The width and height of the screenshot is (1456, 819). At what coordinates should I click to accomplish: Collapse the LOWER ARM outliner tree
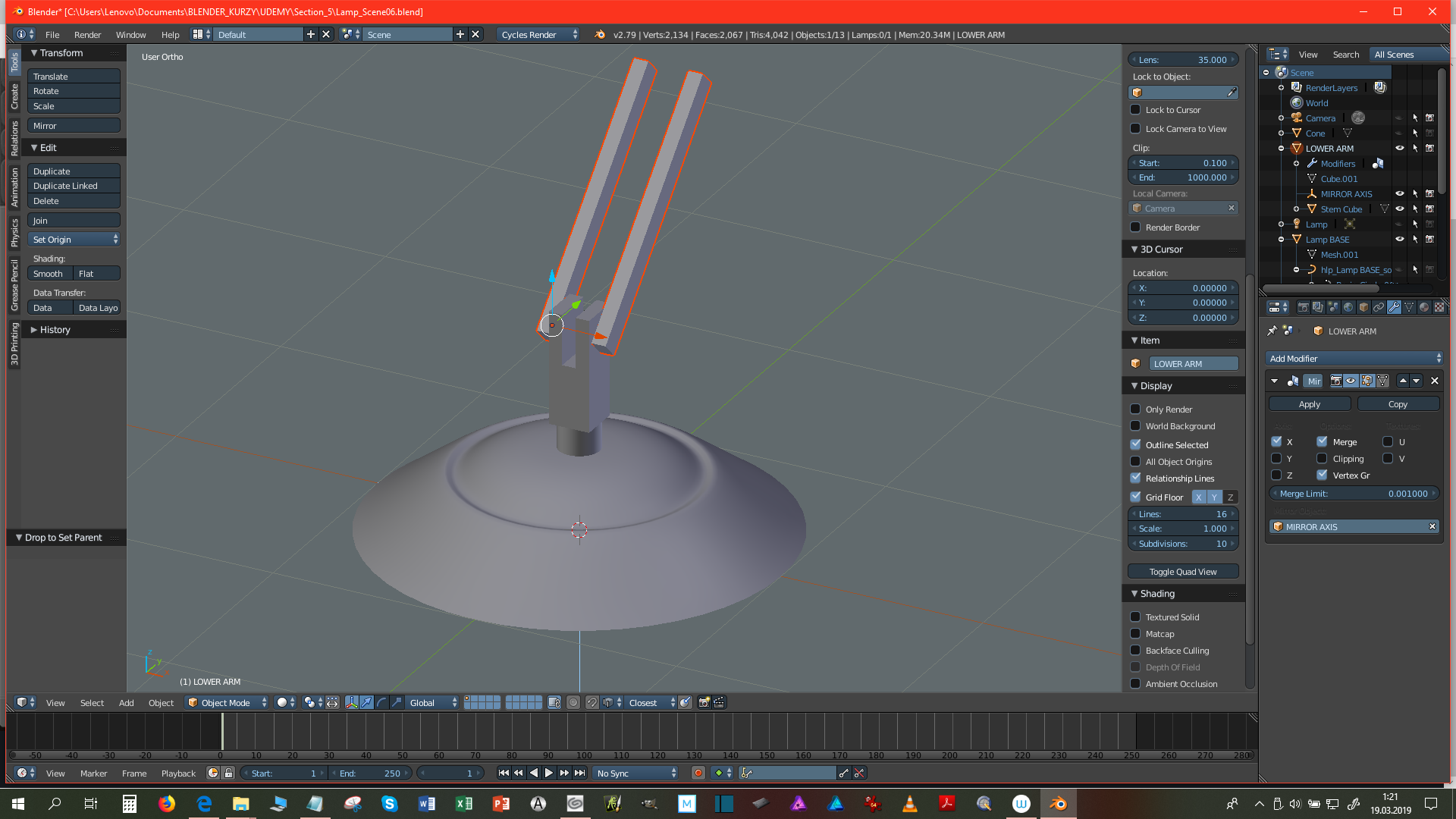point(1281,149)
